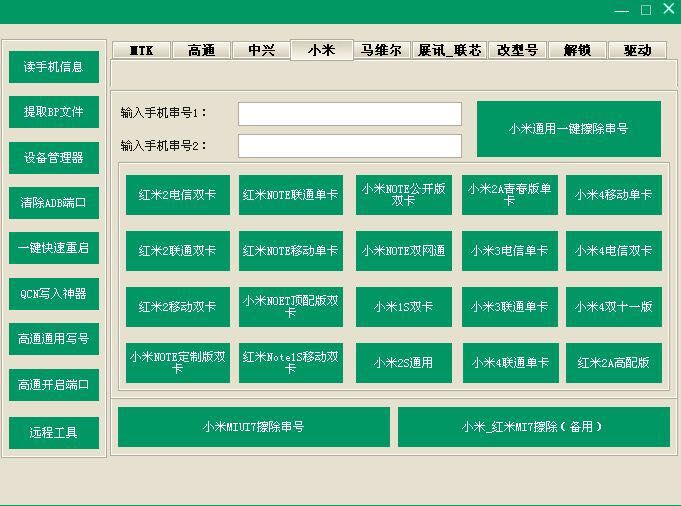Select 红米2A高配版

614,363
